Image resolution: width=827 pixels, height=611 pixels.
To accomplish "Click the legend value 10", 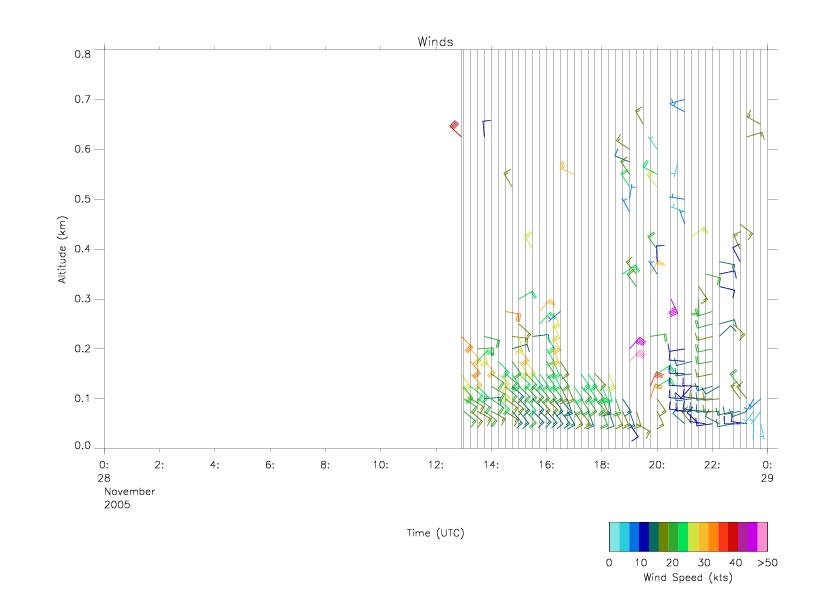I will (x=640, y=562).
